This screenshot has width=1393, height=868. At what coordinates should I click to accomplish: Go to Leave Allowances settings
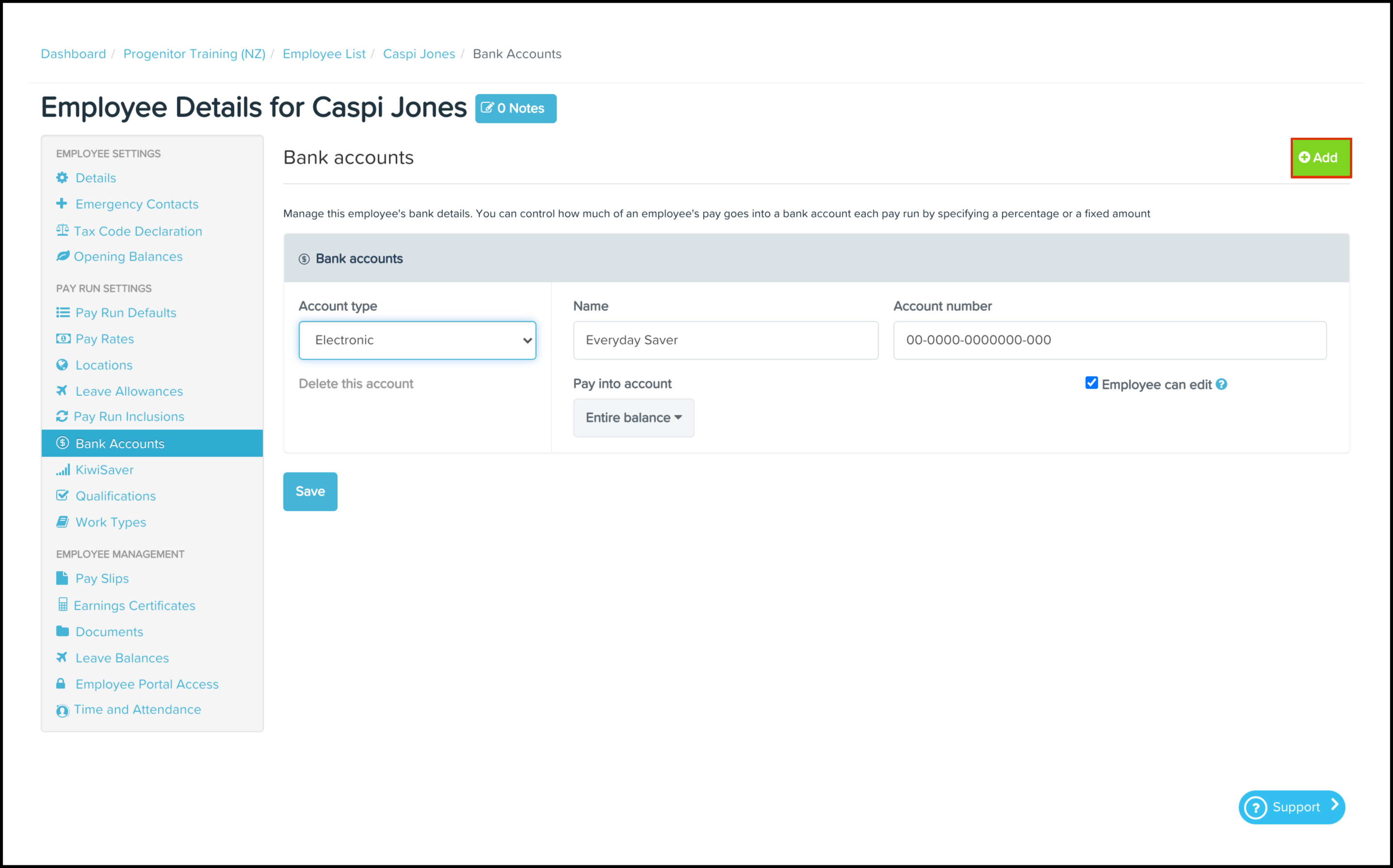129,391
